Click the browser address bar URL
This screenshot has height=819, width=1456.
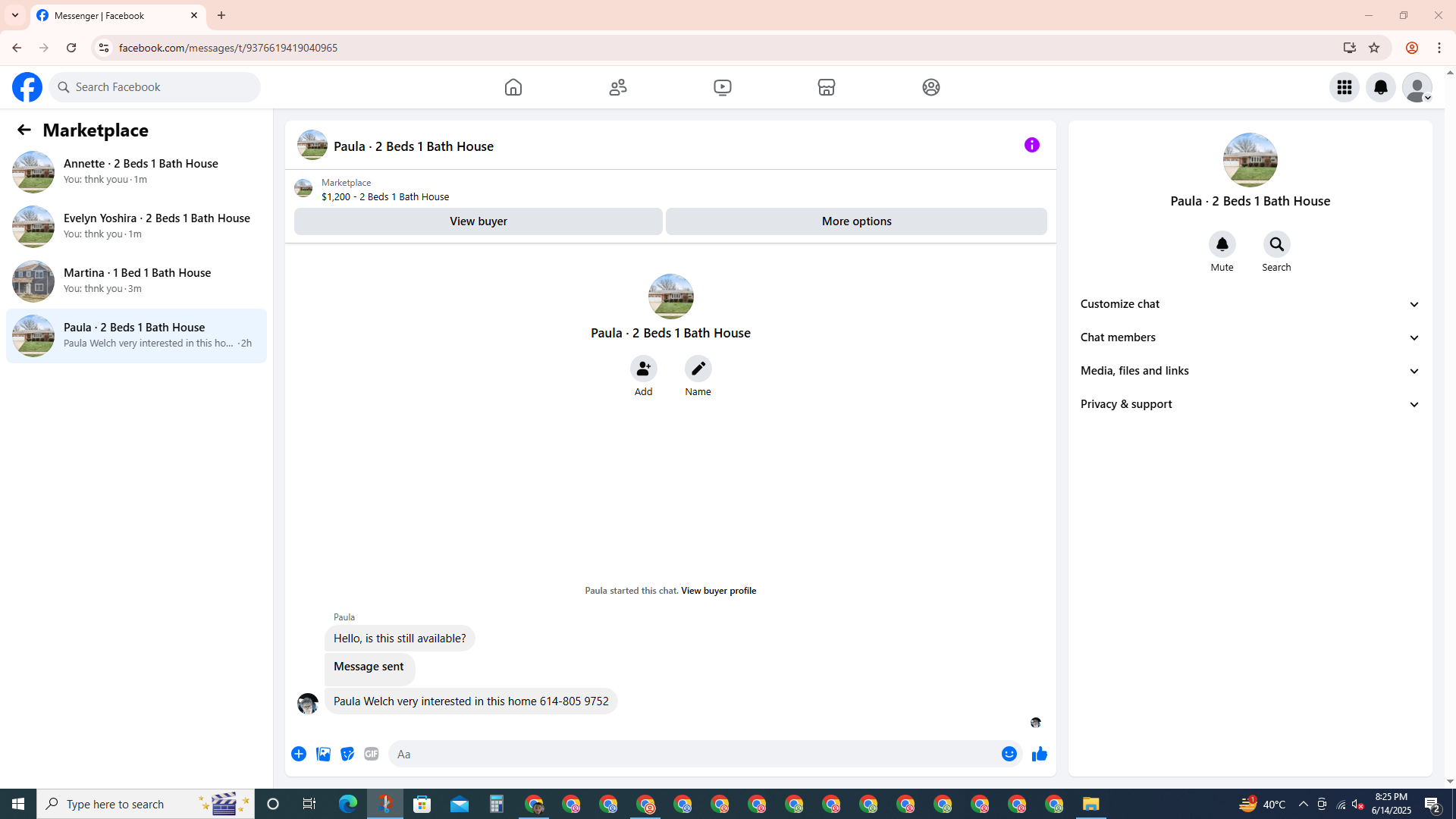click(x=228, y=48)
